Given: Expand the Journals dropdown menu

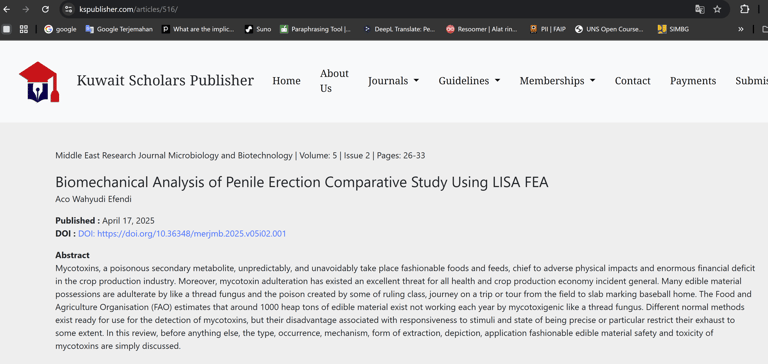Looking at the screenshot, I should click(393, 81).
